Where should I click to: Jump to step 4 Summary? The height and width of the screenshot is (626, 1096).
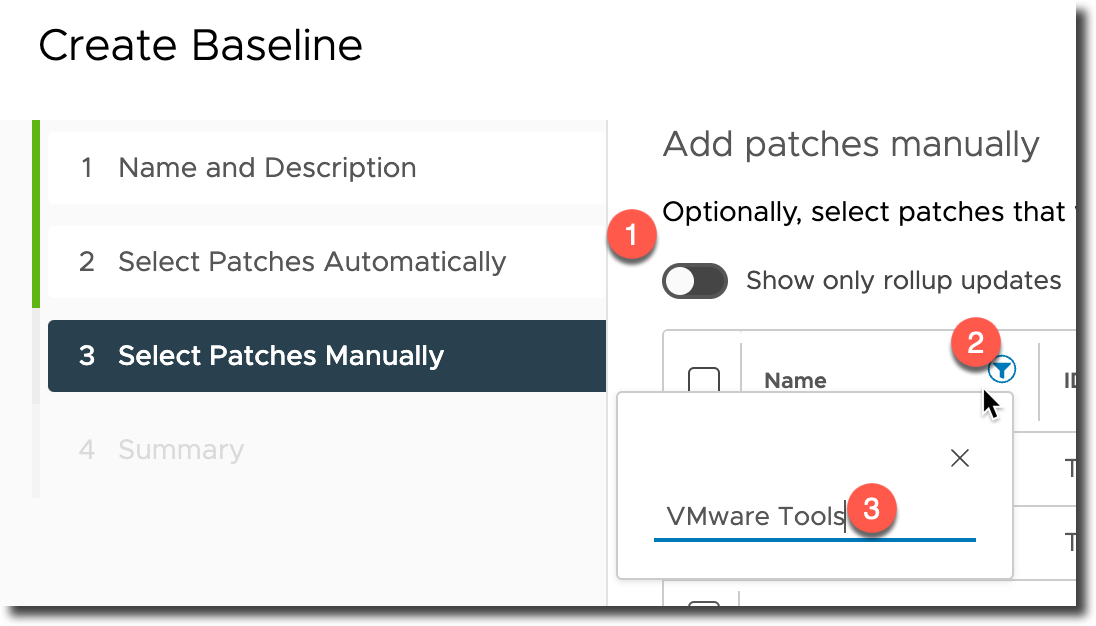pos(327,450)
